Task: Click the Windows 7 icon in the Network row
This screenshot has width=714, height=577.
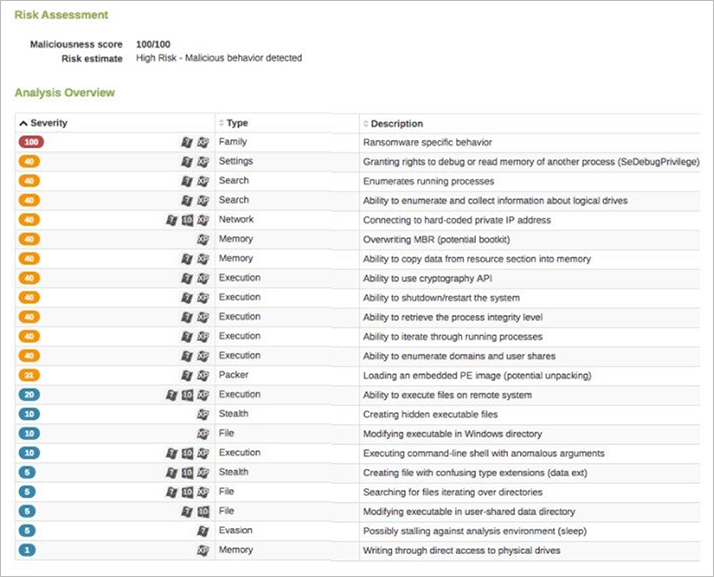Action: (171, 220)
